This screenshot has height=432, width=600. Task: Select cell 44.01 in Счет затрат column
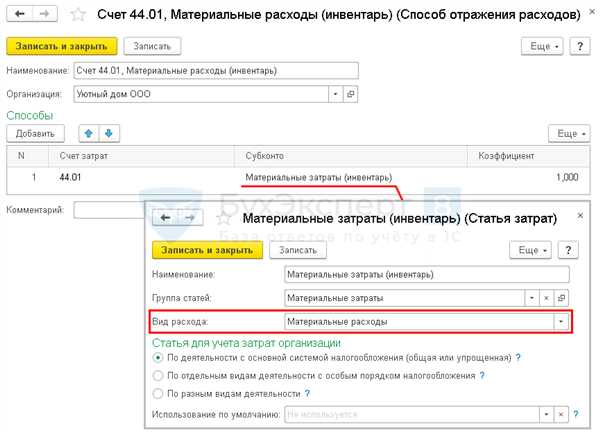click(x=141, y=177)
